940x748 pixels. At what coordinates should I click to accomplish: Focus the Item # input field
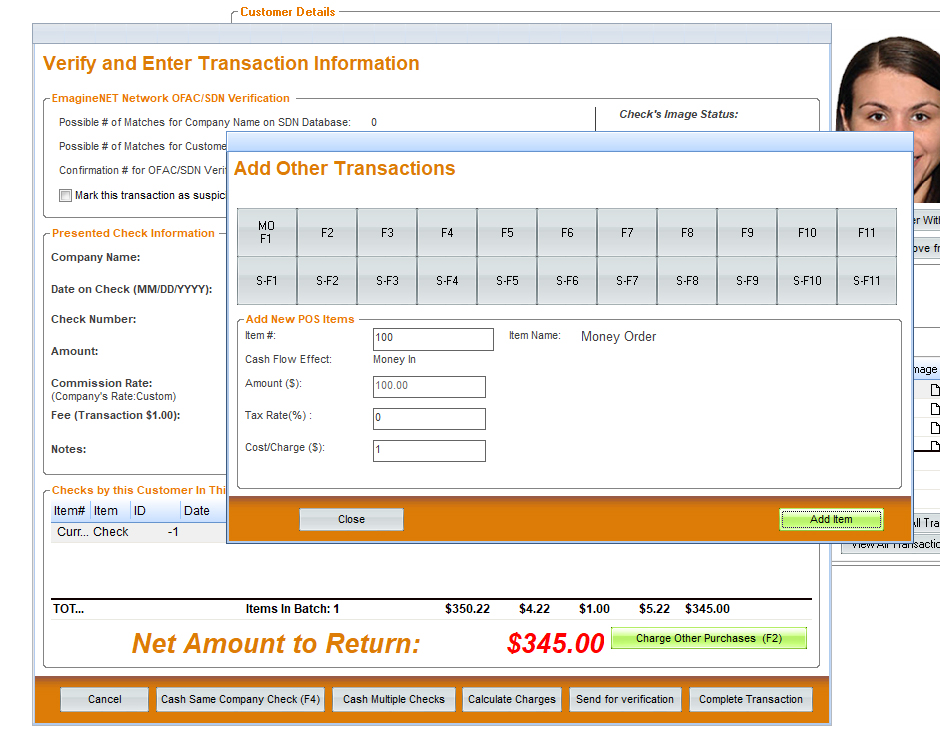[433, 339]
